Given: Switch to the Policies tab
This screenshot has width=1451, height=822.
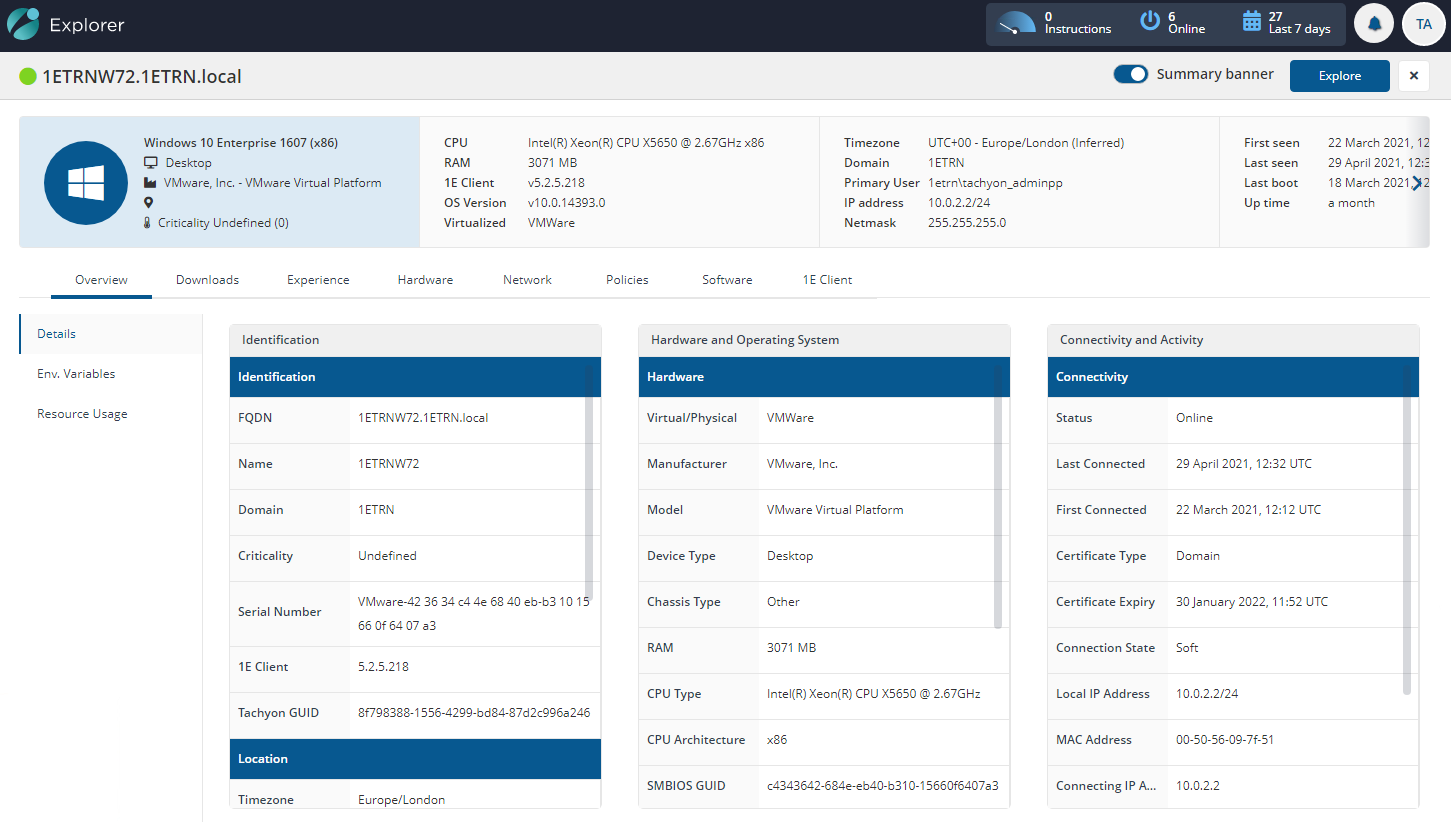Looking at the screenshot, I should point(627,280).
